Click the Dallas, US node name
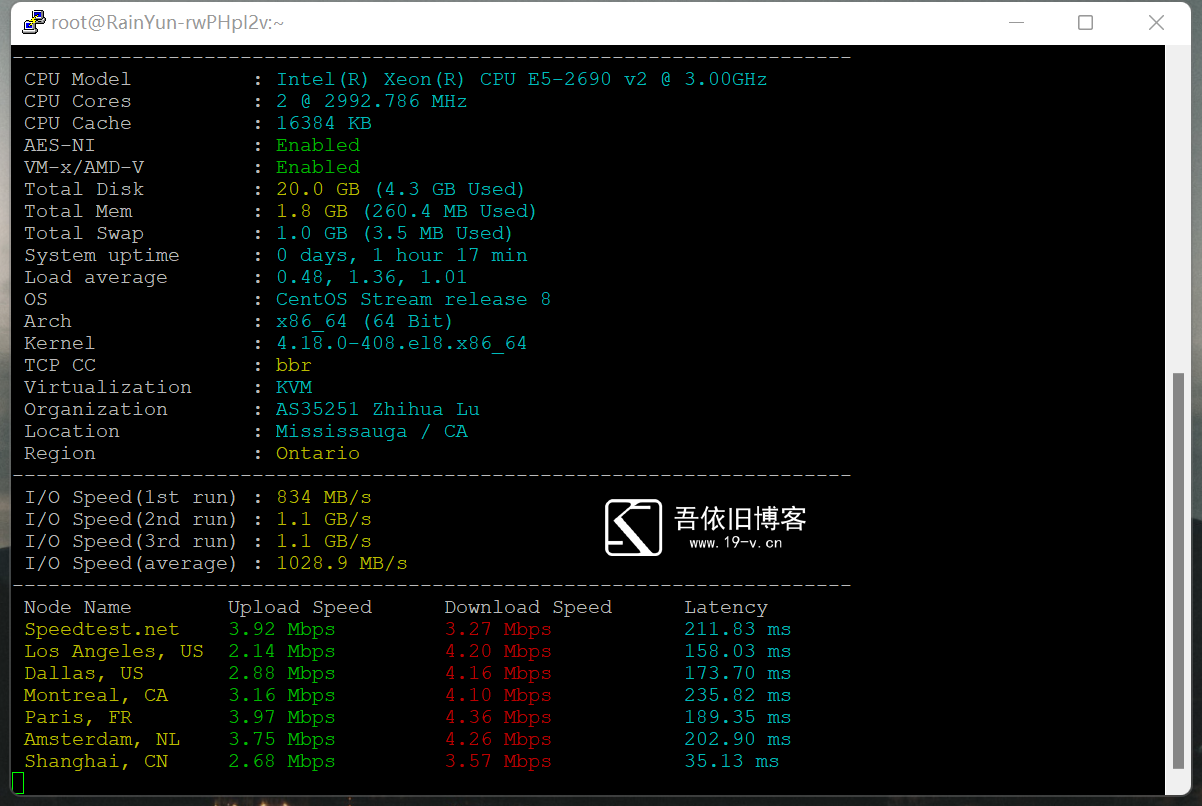The width and height of the screenshot is (1202, 806). 84,673
